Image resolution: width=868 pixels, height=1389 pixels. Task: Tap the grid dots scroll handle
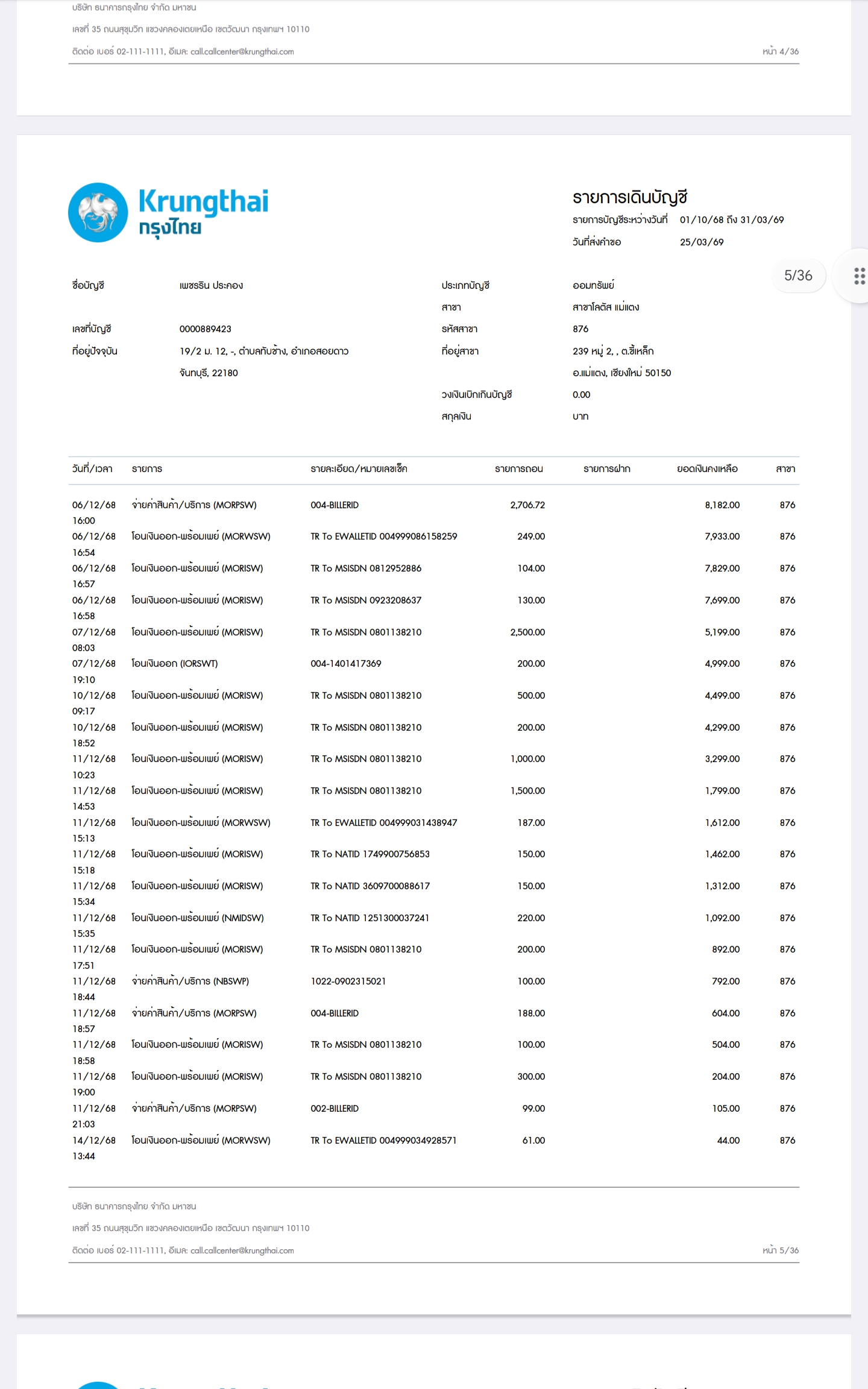pos(860,276)
